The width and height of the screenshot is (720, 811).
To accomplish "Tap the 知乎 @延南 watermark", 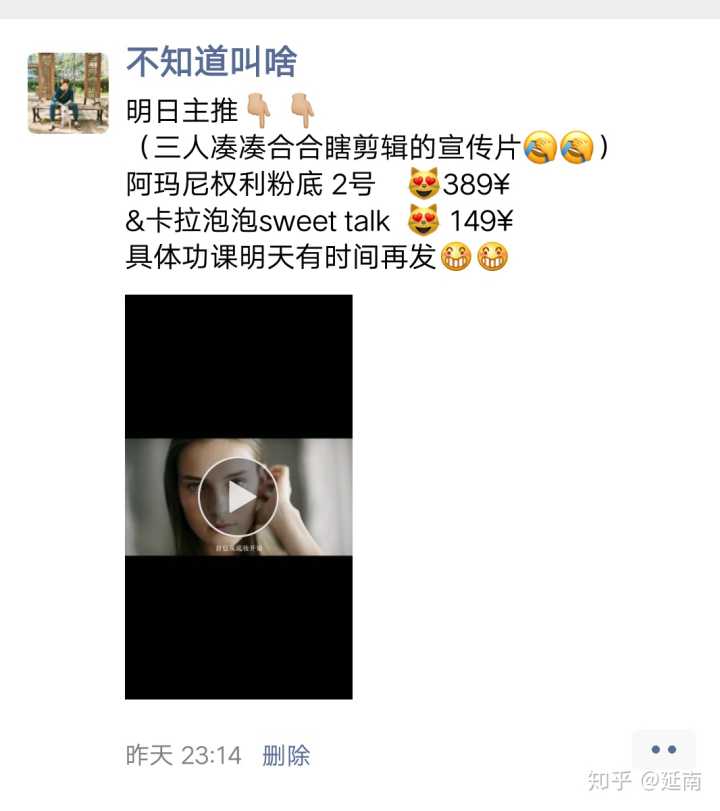I will [644, 780].
